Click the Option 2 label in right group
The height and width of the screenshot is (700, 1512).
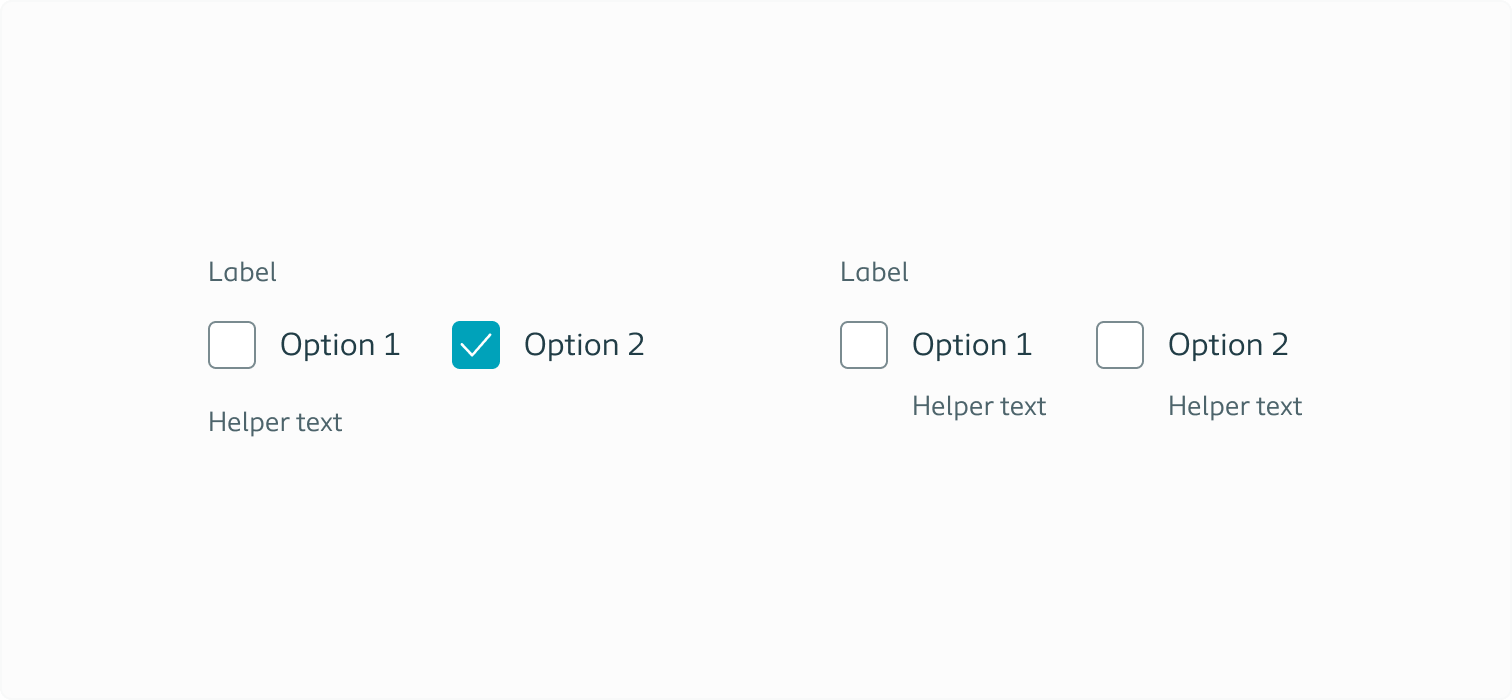(1229, 345)
